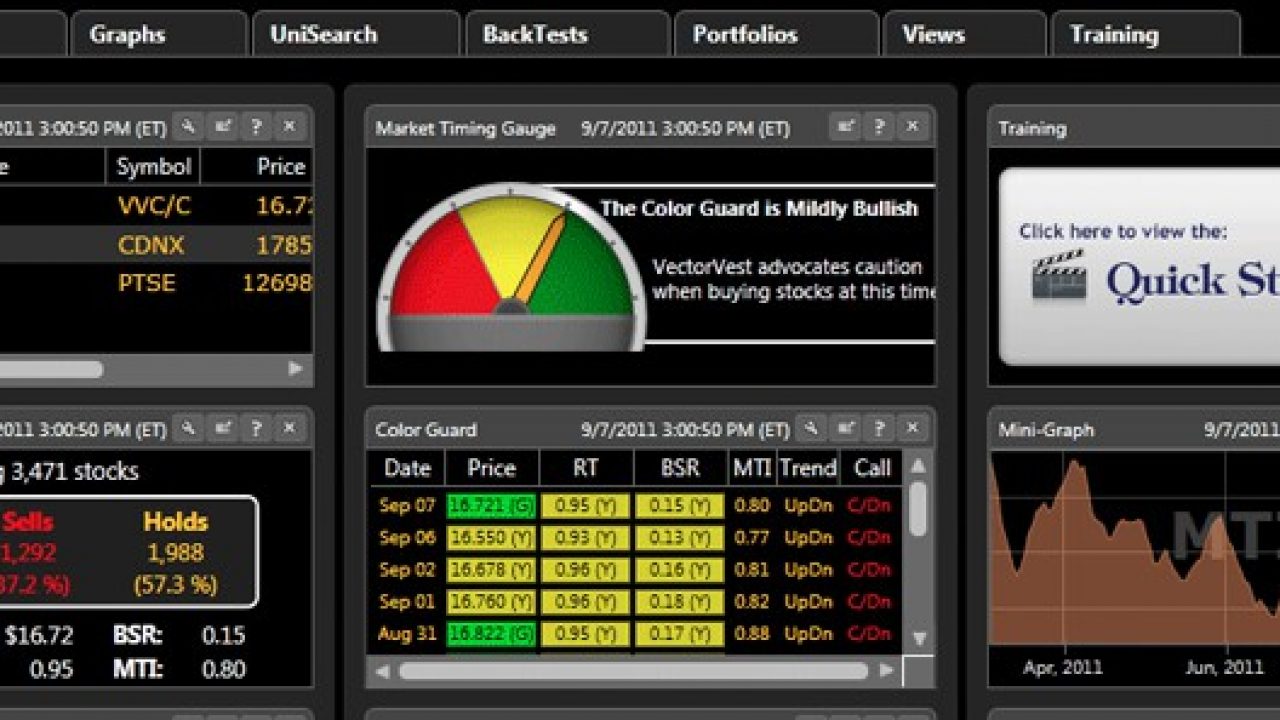Click the Market Timing gauge dial

pos(511,267)
